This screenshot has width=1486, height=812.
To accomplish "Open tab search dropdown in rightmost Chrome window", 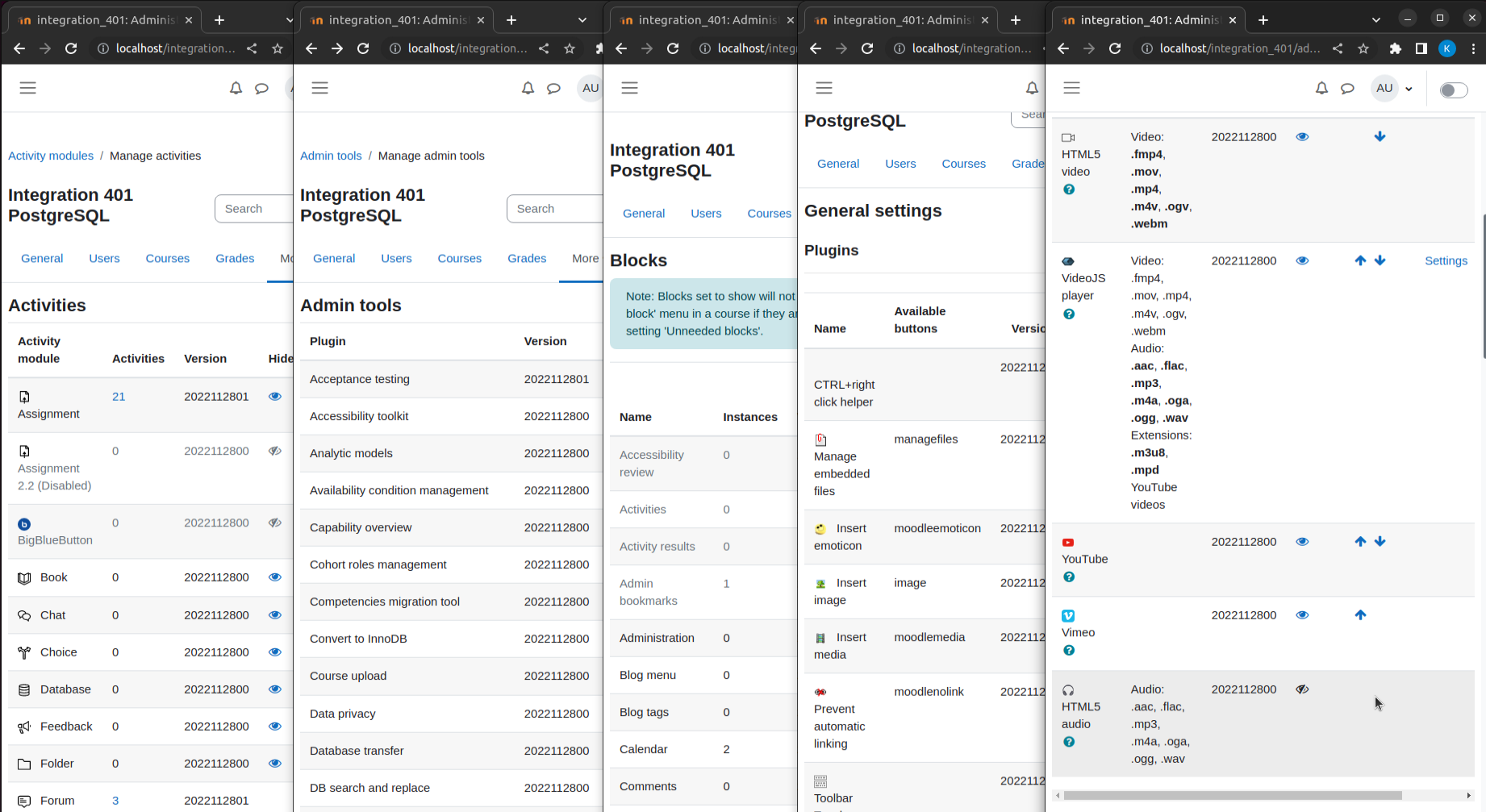I will tap(1376, 20).
